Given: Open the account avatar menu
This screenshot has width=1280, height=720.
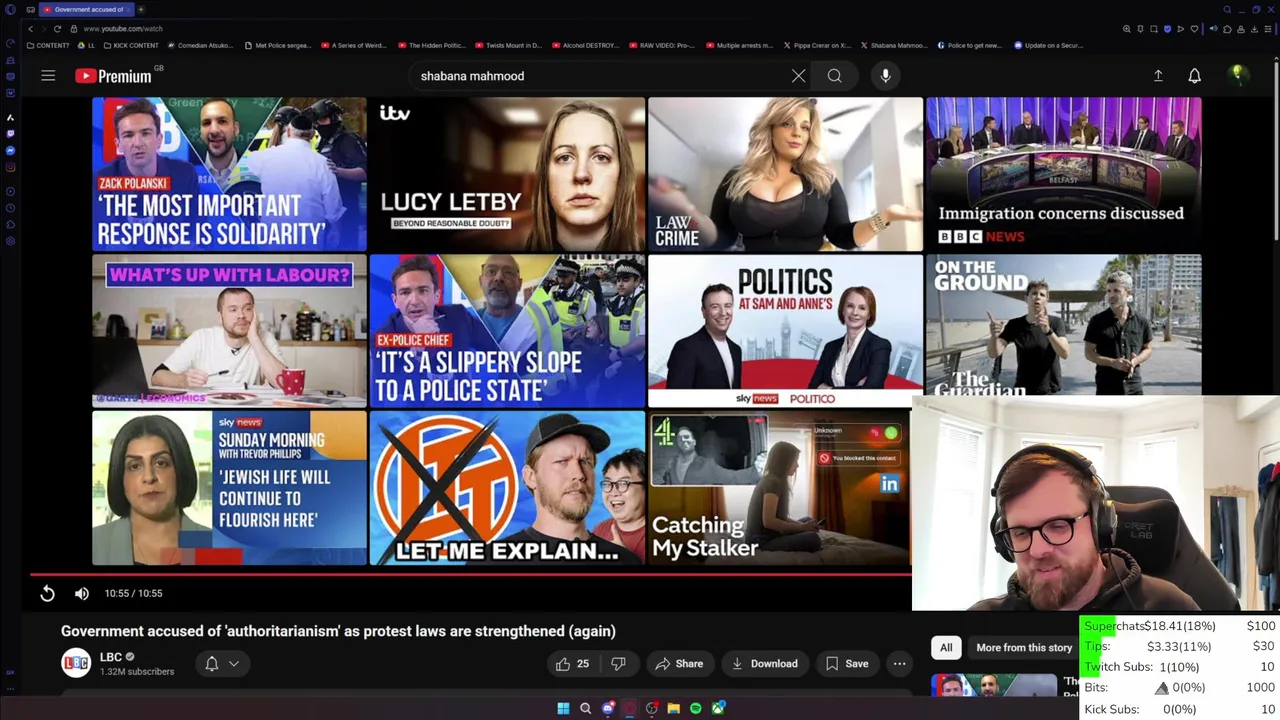Looking at the screenshot, I should (1237, 75).
